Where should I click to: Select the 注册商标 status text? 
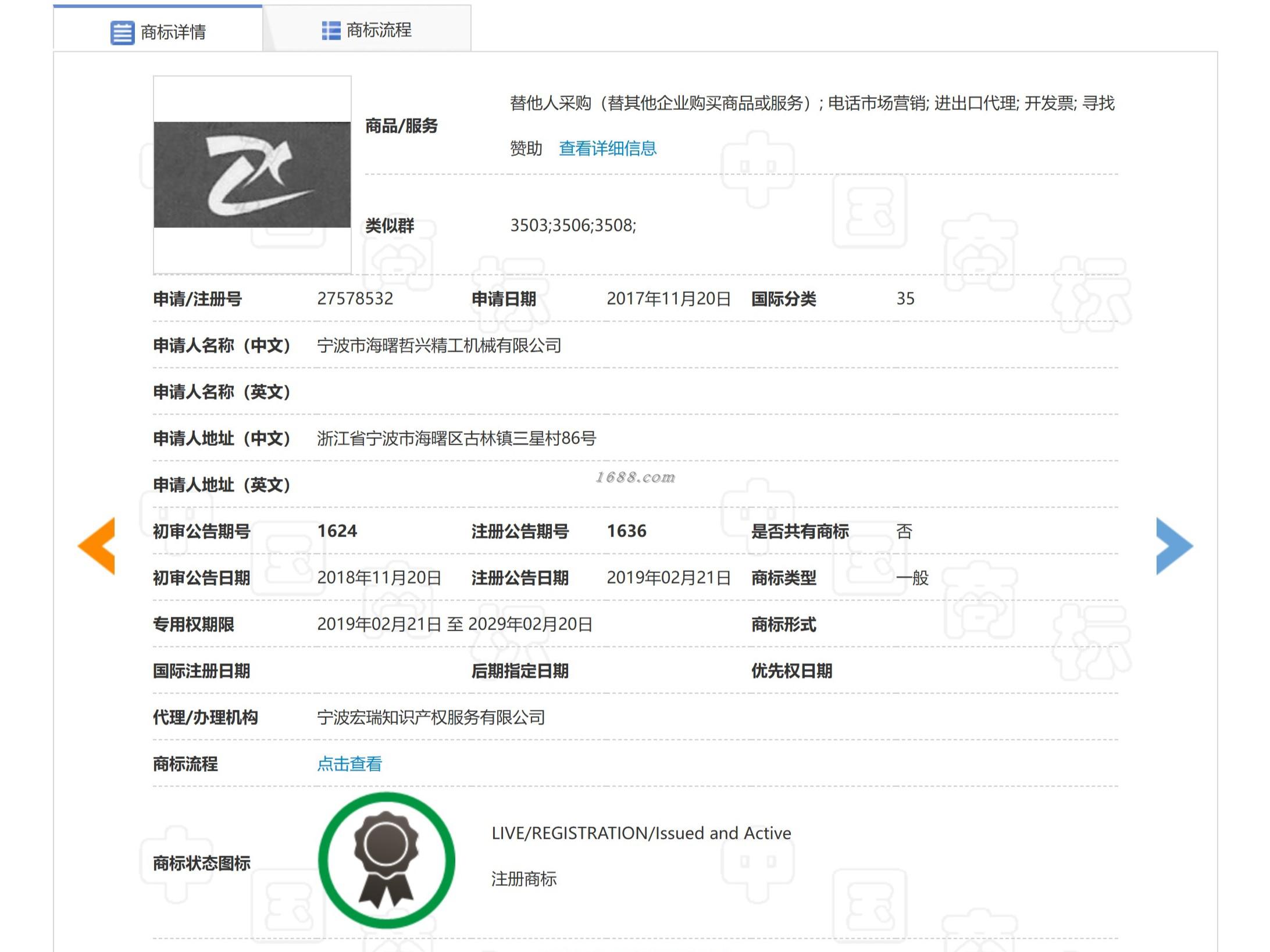pos(524,879)
